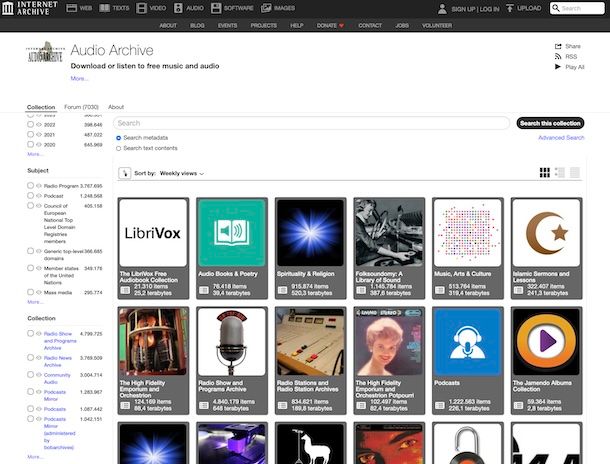This screenshot has width=610, height=464.
Task: Click the Donate heart icon
Action: pyautogui.click(x=341, y=26)
